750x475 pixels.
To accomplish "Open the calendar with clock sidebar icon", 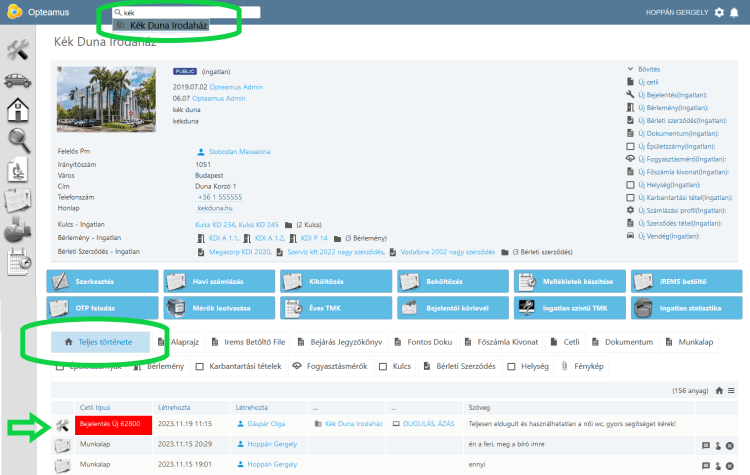I will [18, 262].
